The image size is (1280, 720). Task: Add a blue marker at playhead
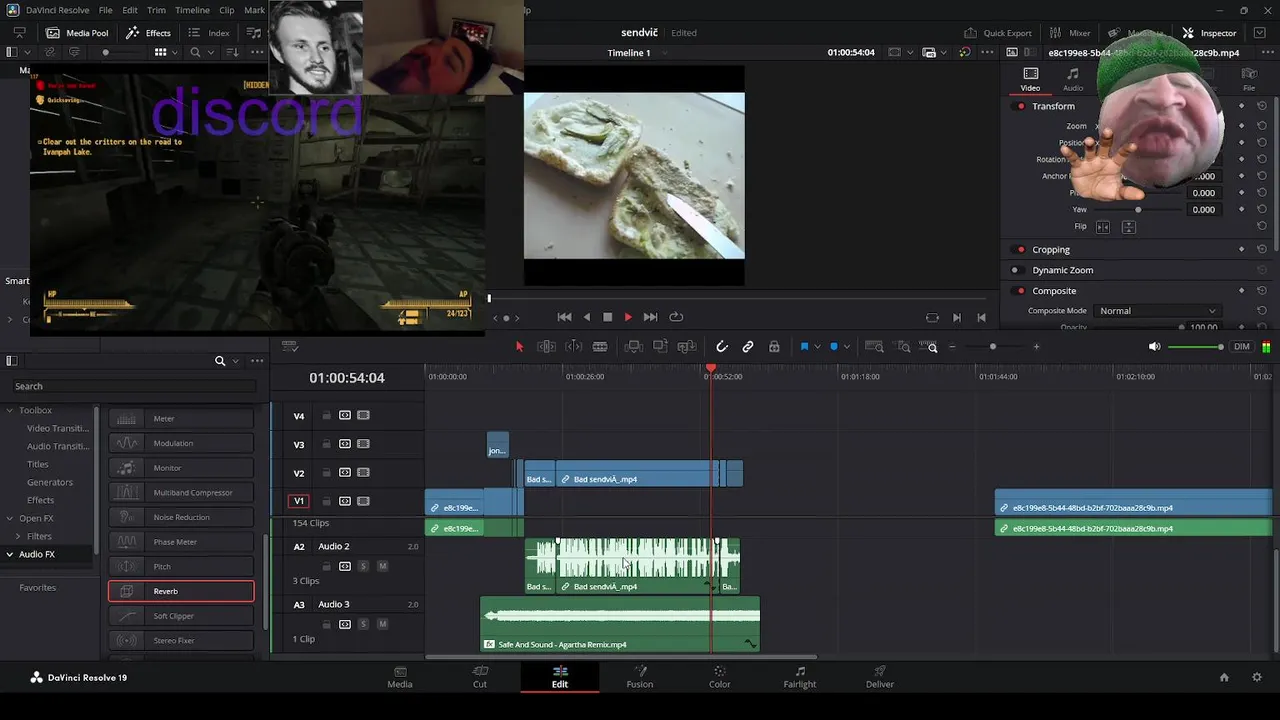(834, 347)
